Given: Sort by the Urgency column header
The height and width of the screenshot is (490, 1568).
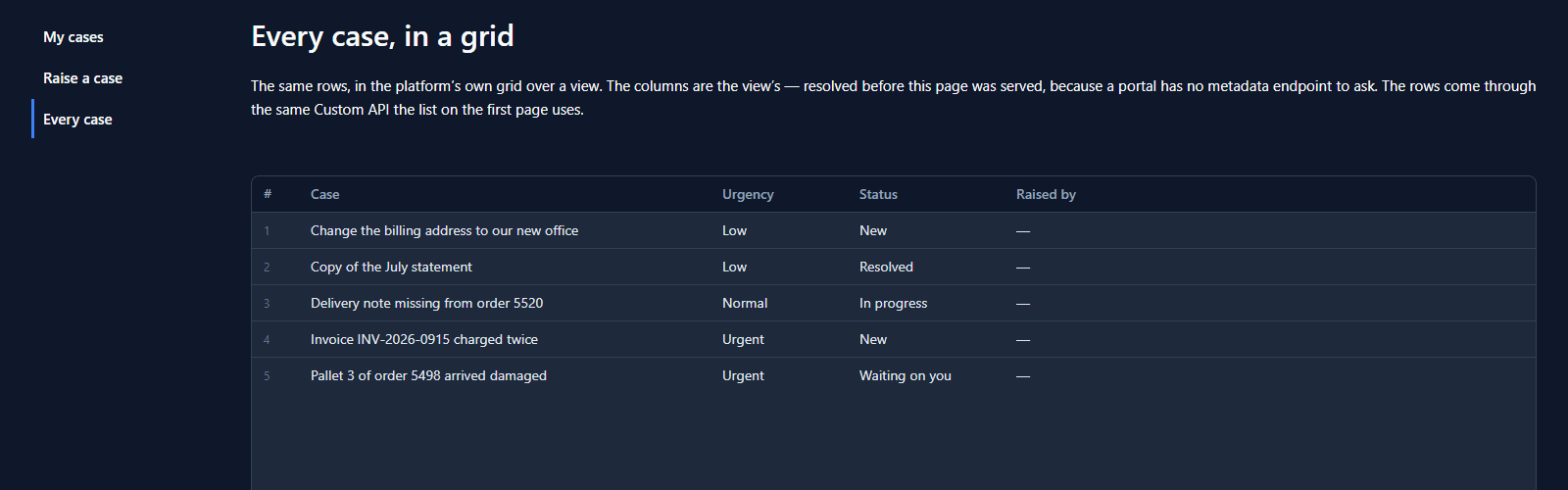Looking at the screenshot, I should 748,194.
